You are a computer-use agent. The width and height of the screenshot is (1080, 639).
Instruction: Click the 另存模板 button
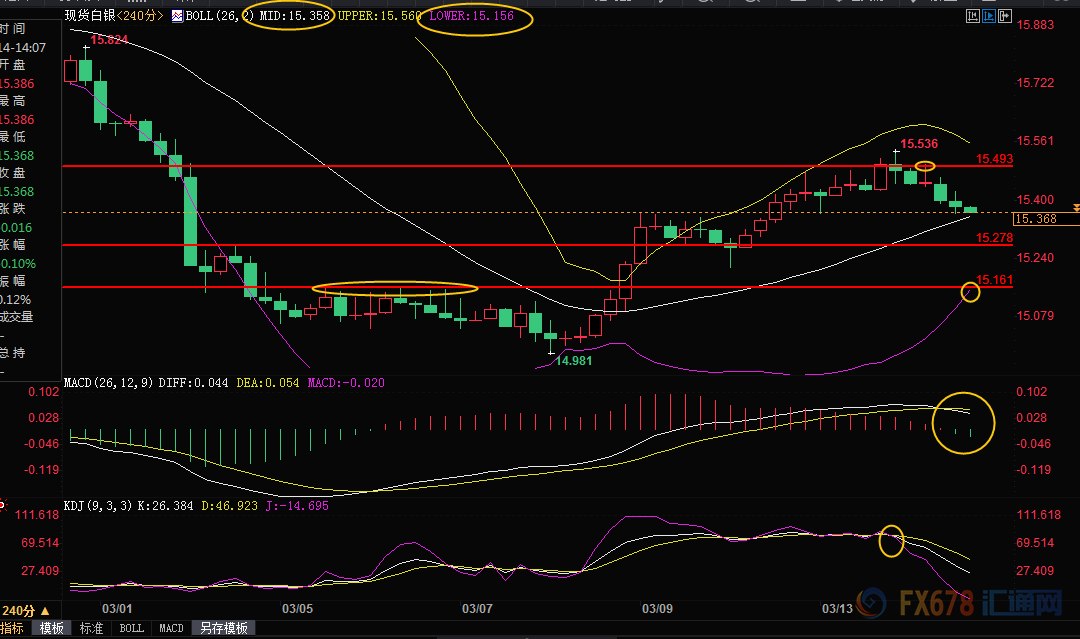tap(222, 628)
